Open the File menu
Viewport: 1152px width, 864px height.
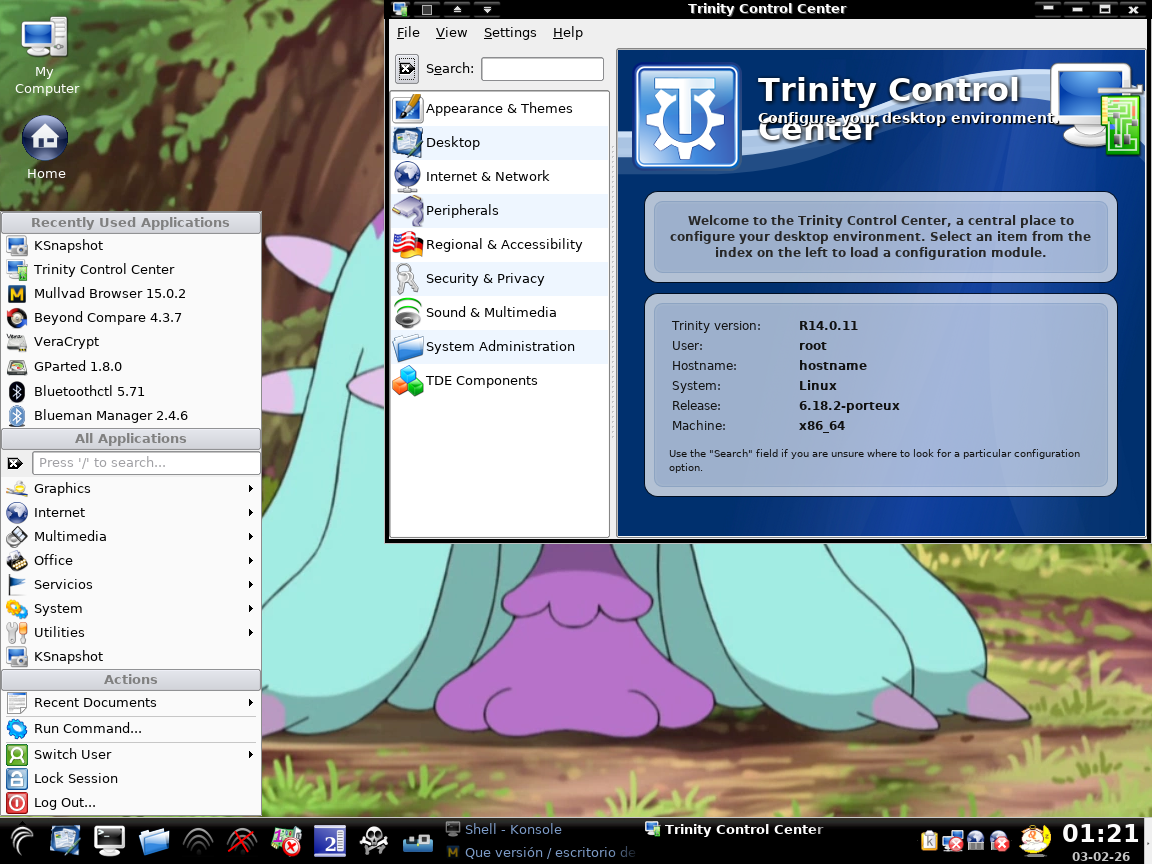(408, 32)
